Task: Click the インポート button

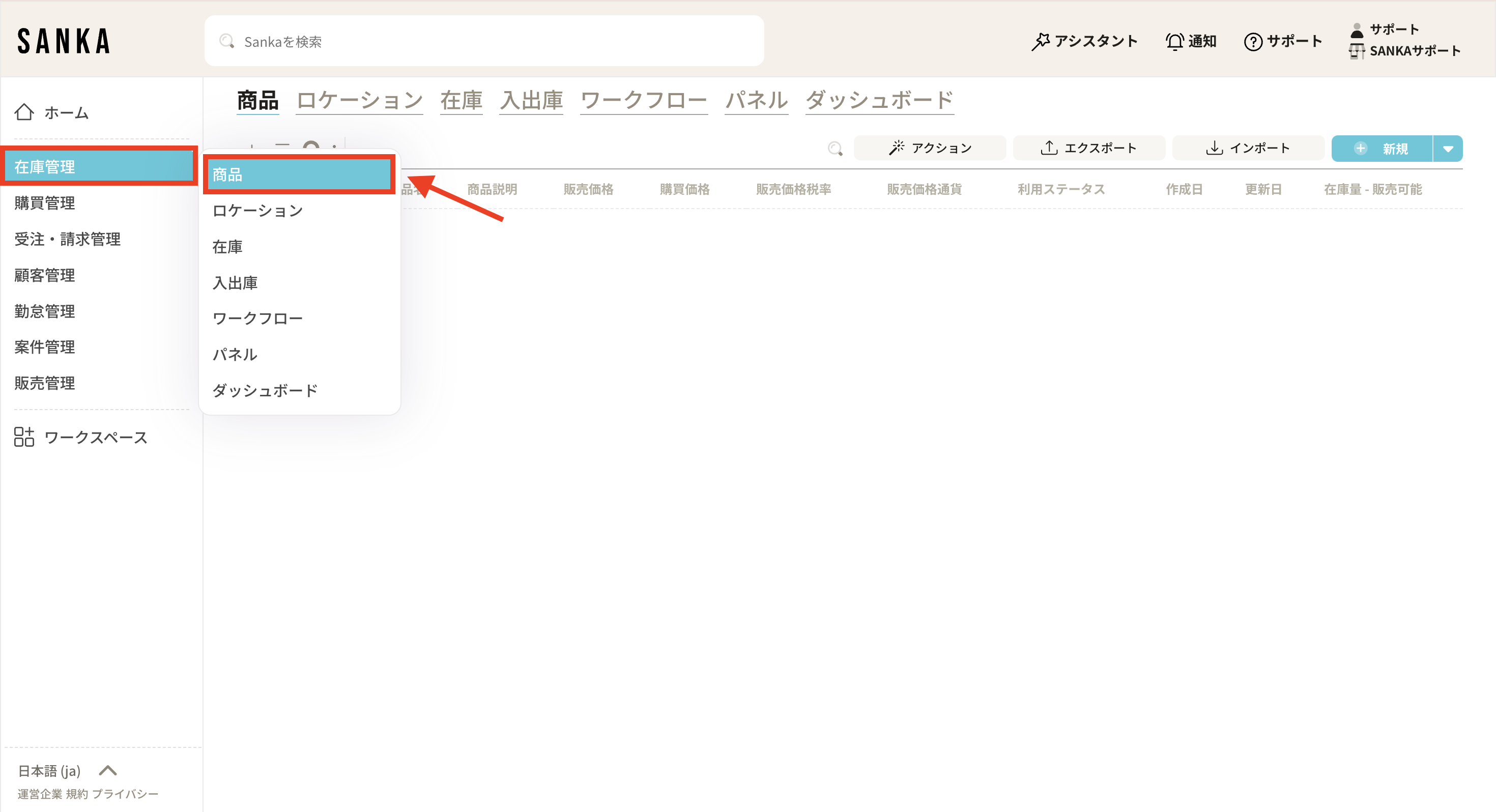Action: click(x=1248, y=148)
